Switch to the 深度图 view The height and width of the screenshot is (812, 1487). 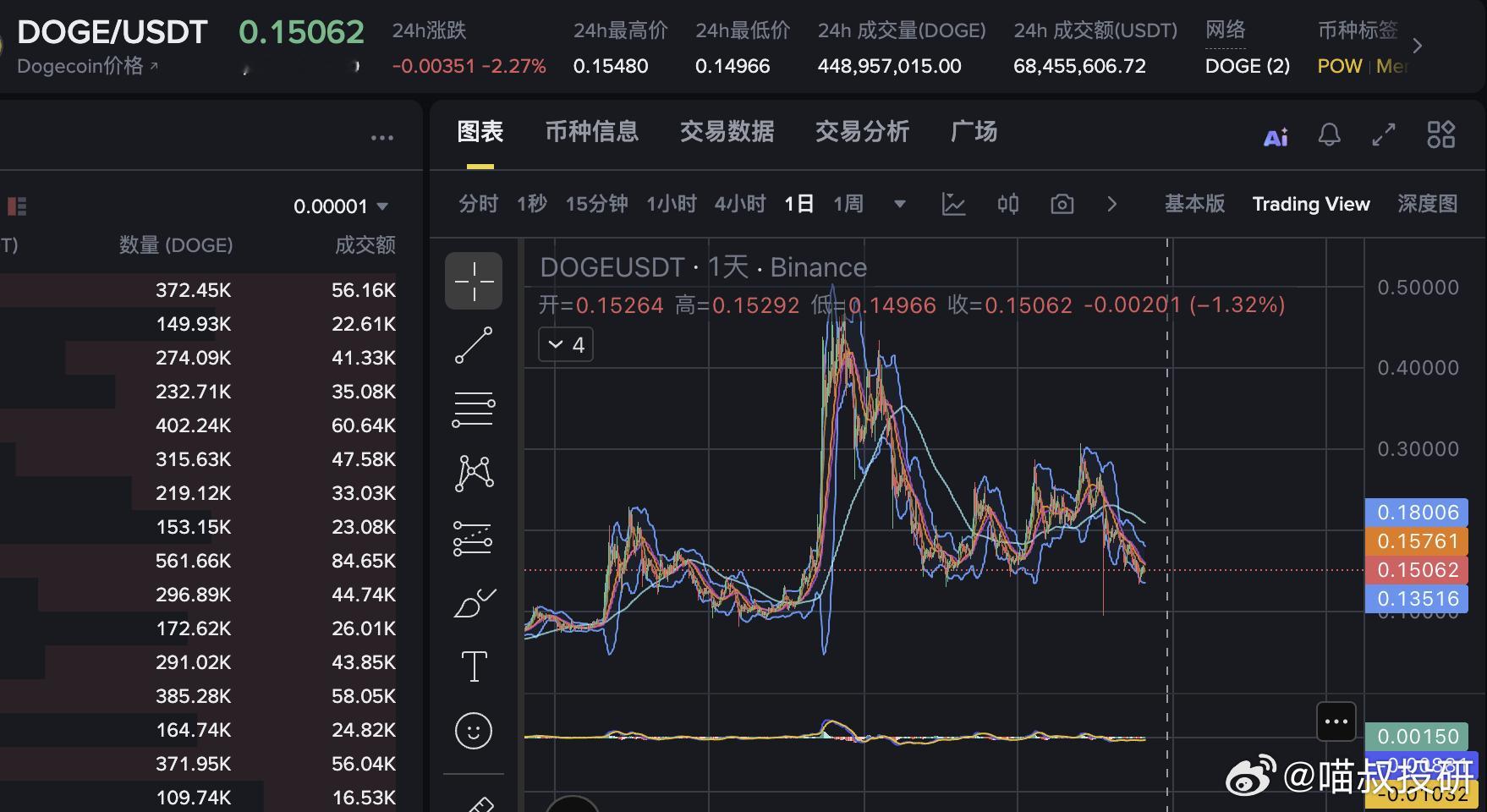(x=1428, y=204)
